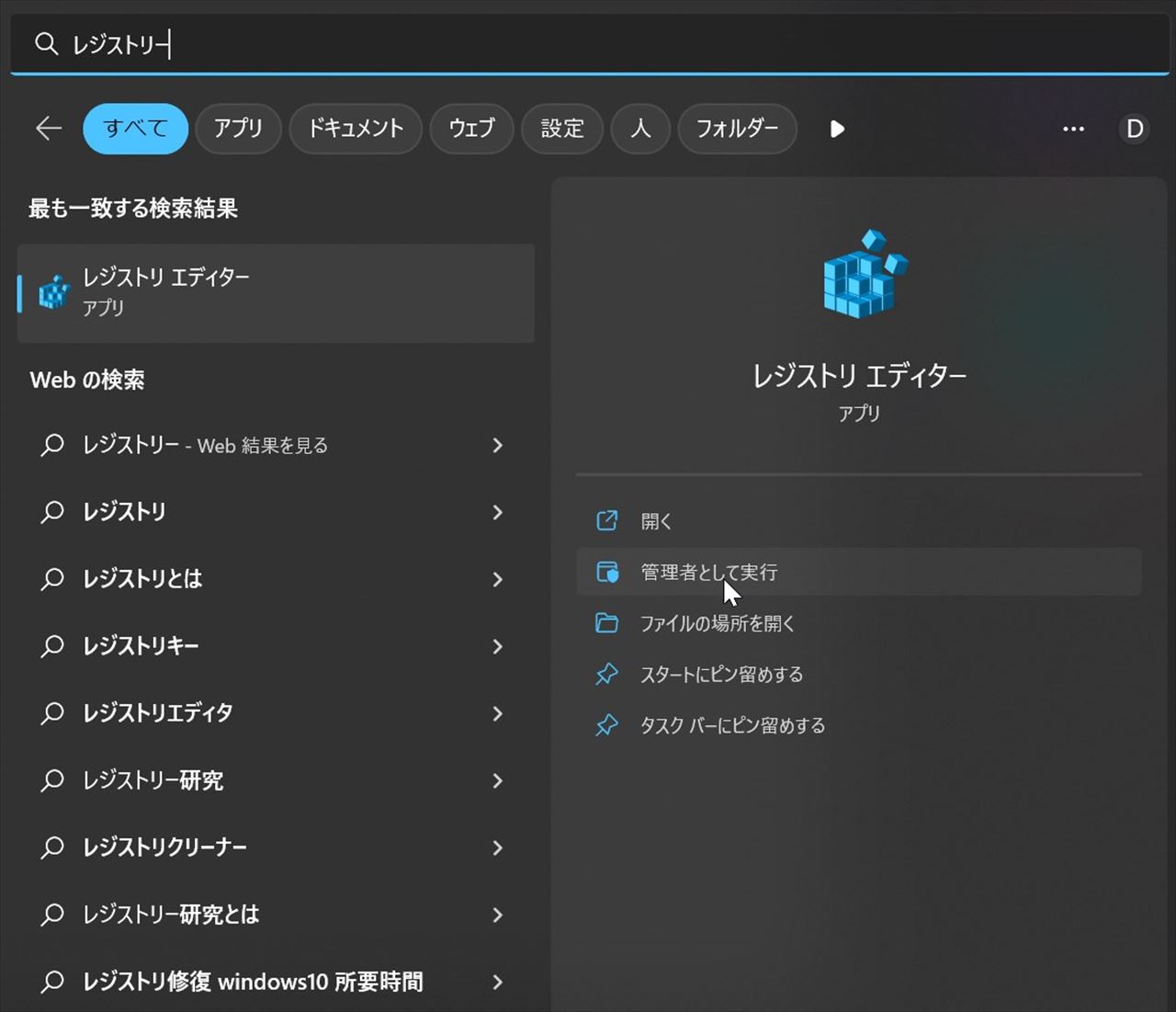Click the pin icon beside タスク バーにピン留めする
Image resolution: width=1176 pixels, height=1012 pixels.
[607, 725]
